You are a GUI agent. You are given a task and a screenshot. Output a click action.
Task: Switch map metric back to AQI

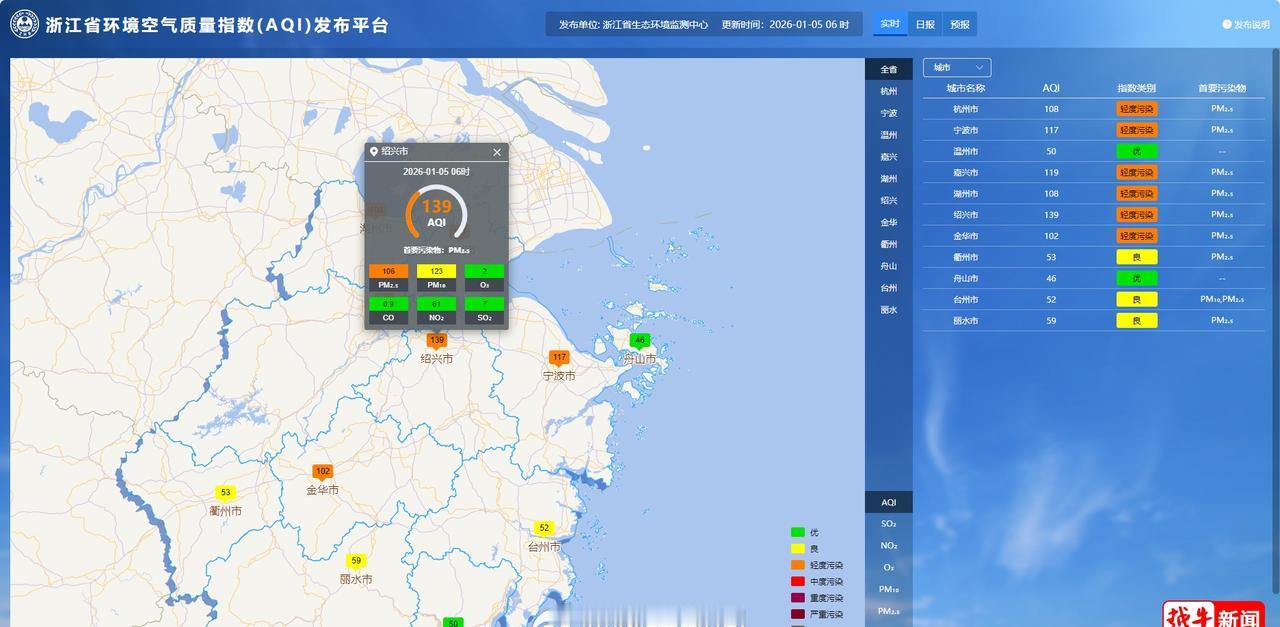pyautogui.click(x=886, y=502)
